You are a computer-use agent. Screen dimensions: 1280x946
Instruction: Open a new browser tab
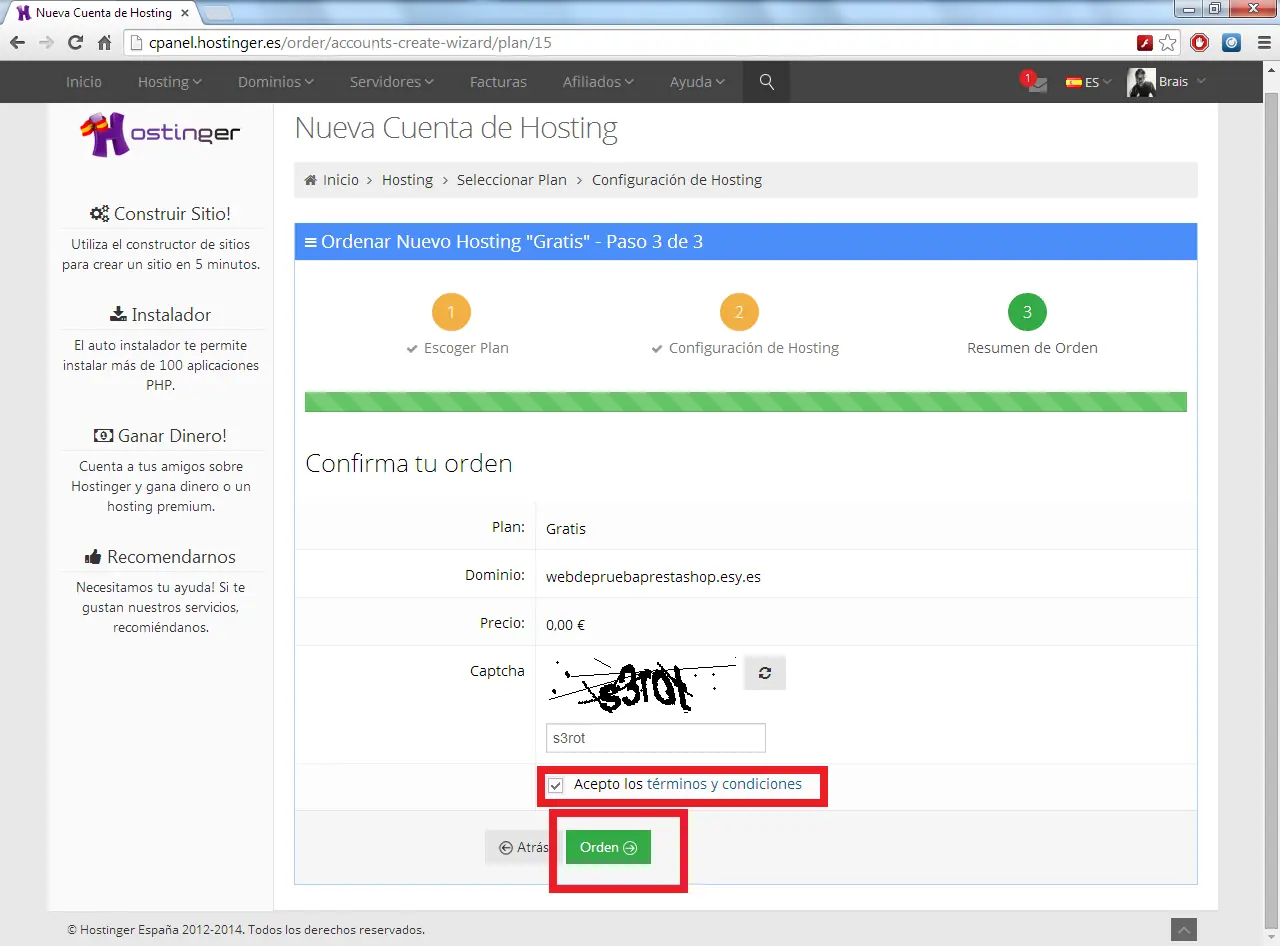tap(218, 13)
